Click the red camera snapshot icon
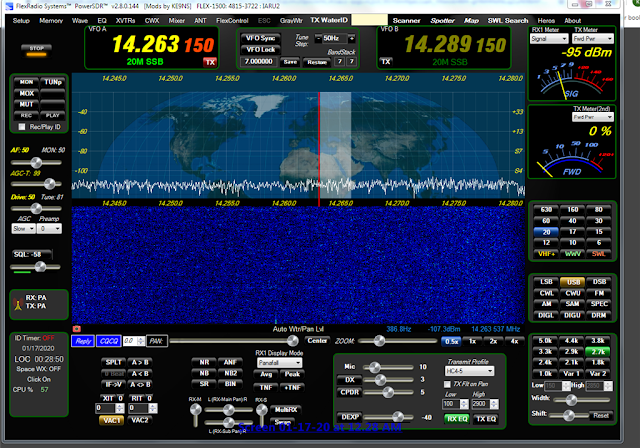This screenshot has height=448, width=640. (x=76, y=329)
